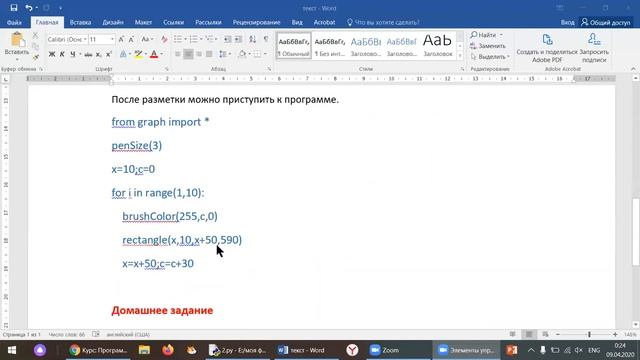The height and width of the screenshot is (360, 640).
Task: Open the Файл tab
Action: [x=14, y=22]
